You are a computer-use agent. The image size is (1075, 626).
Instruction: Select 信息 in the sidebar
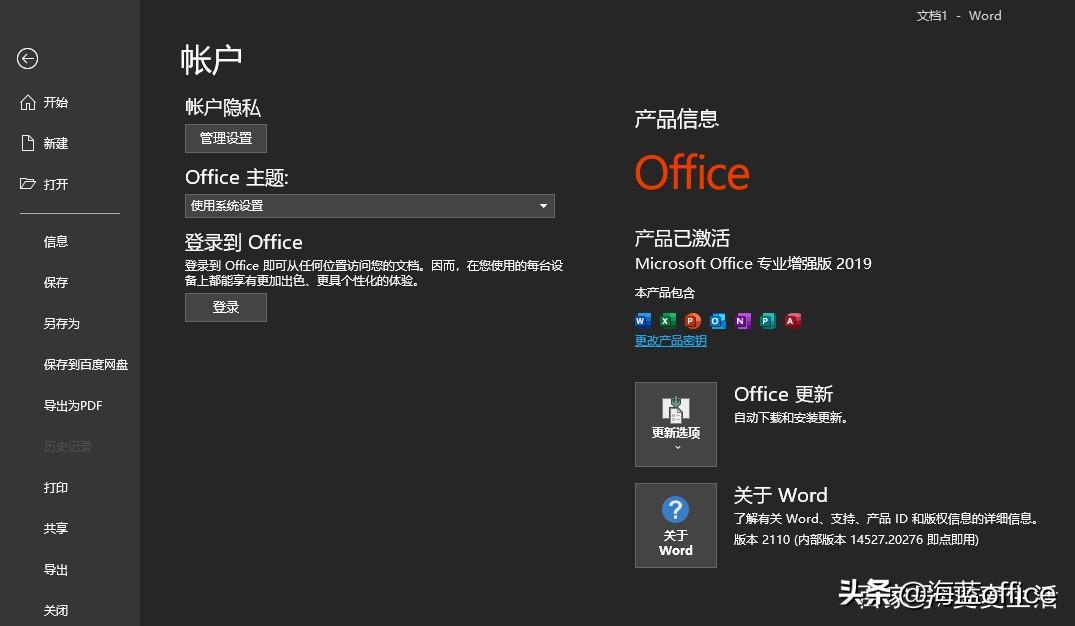point(56,241)
